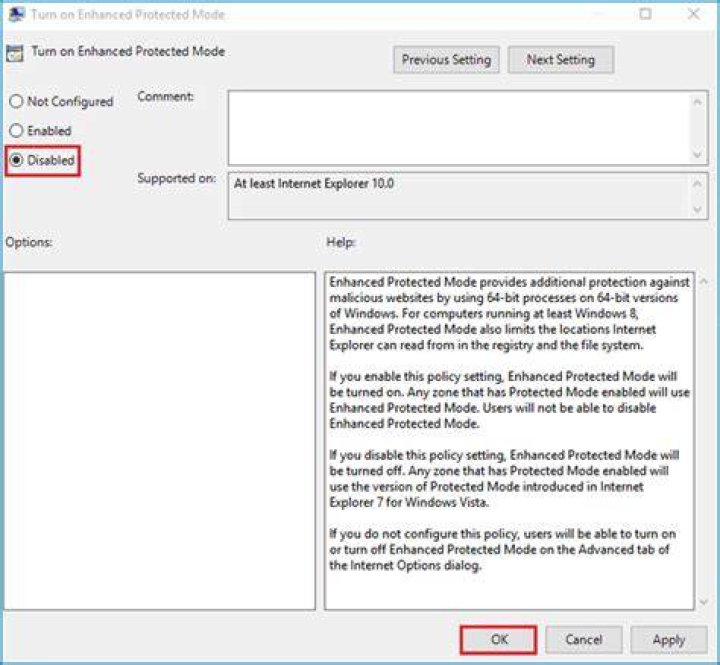Click the 'Turn on Enhanced Protected Mode' heading

click(128, 51)
